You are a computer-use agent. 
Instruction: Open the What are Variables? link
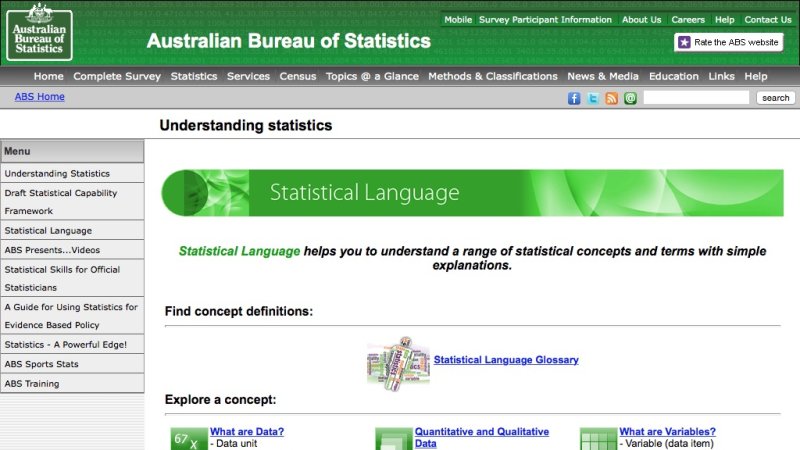(x=667, y=432)
